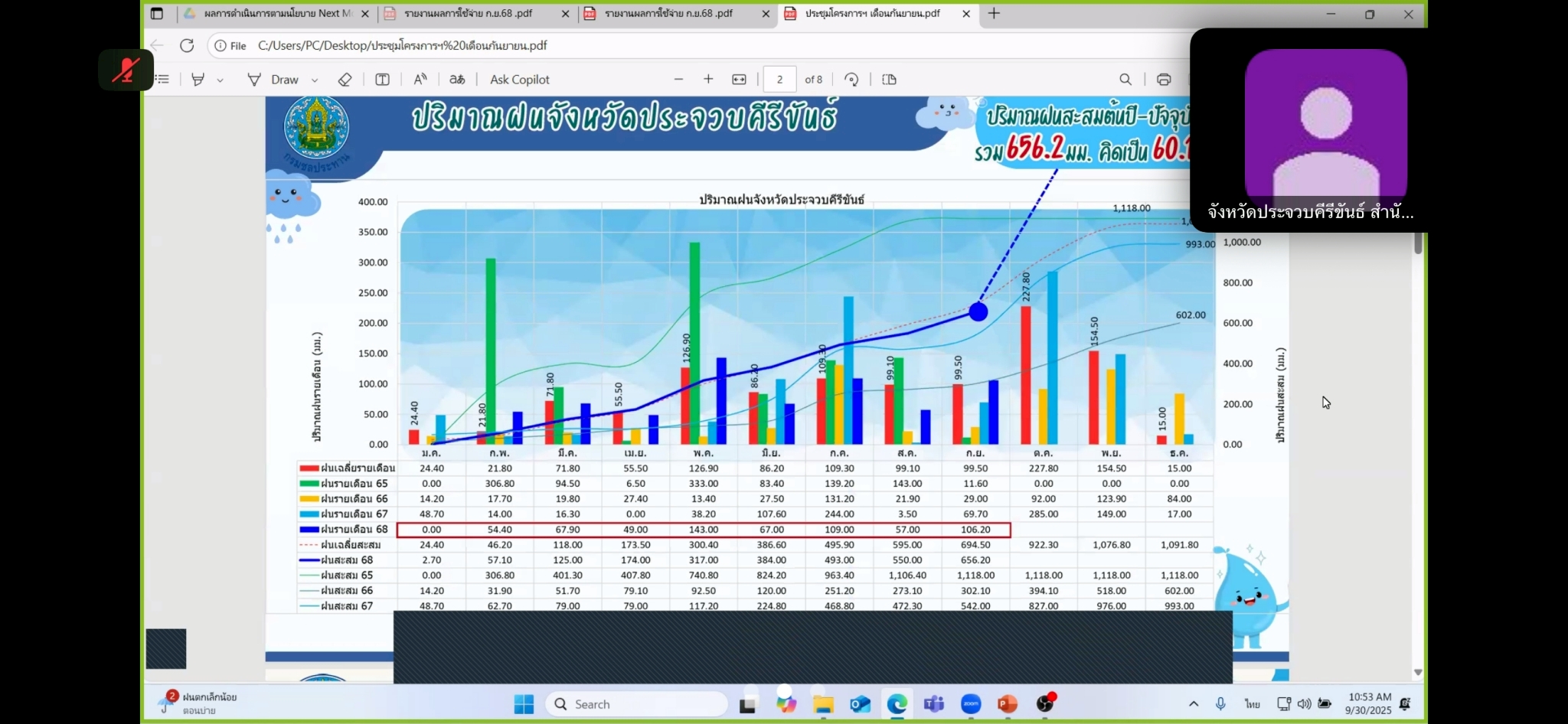The image size is (1568, 724).
Task: Expand hidden system tray icons chevron
Action: 1193,704
